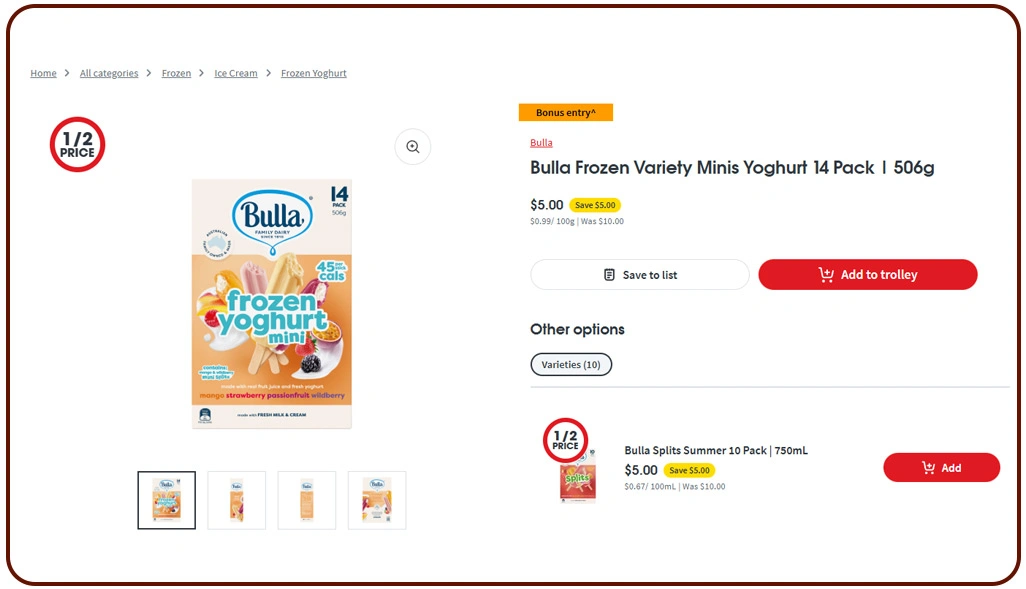Open All categories breadcrumb

coord(109,73)
